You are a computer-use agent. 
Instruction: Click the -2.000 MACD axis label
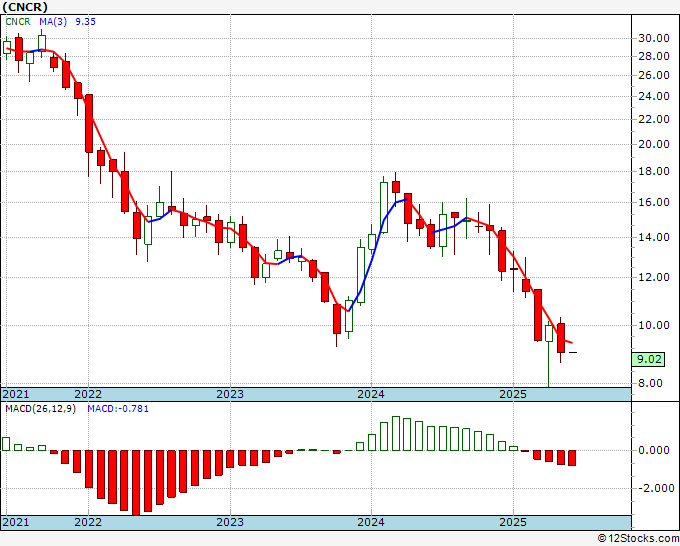point(656,488)
